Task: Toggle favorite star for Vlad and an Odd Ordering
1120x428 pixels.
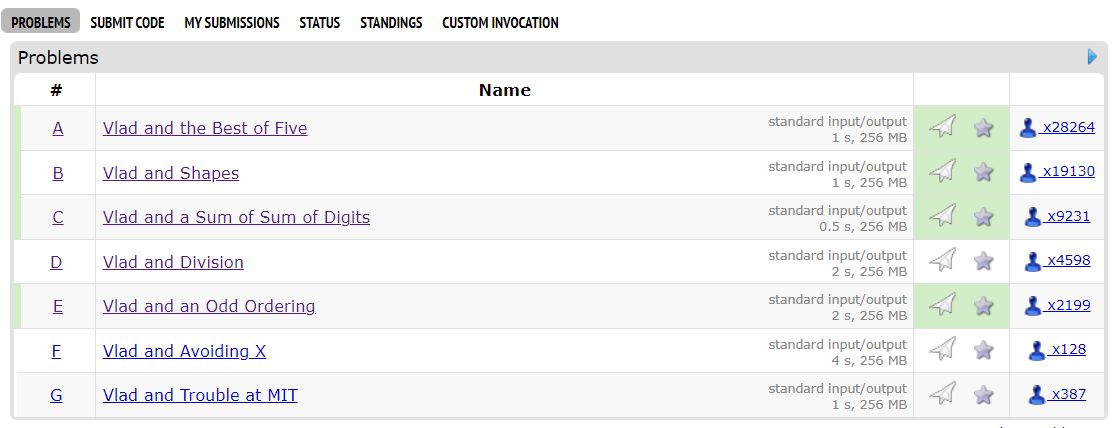Action: click(984, 305)
